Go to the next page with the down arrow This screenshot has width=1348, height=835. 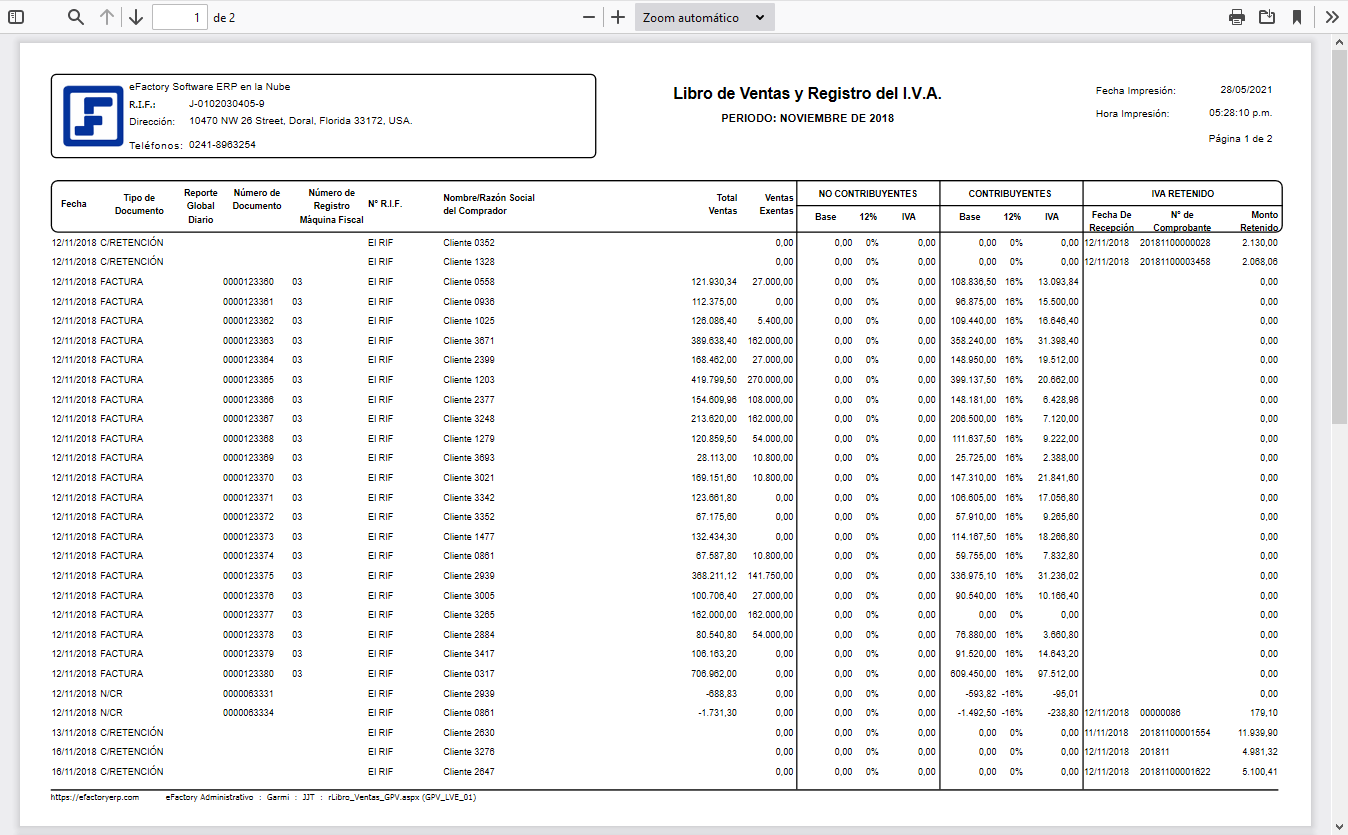click(136, 16)
